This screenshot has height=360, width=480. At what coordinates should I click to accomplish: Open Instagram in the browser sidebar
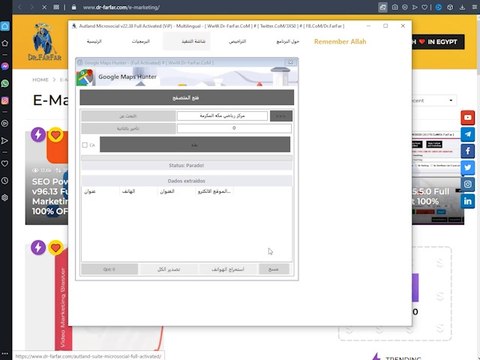(x=5, y=100)
